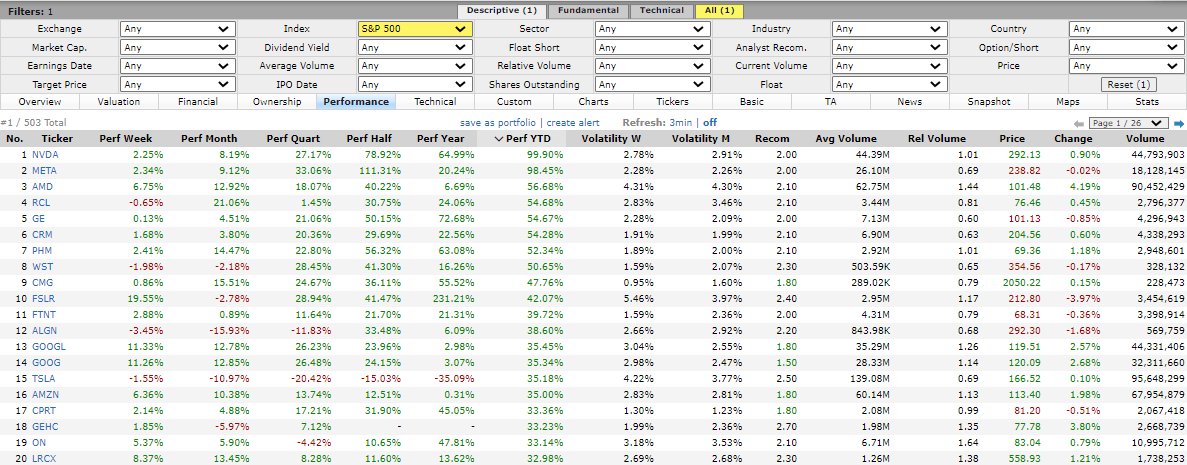This screenshot has height=465, width=1187.
Task: Select the TA view tab
Action: 830,101
